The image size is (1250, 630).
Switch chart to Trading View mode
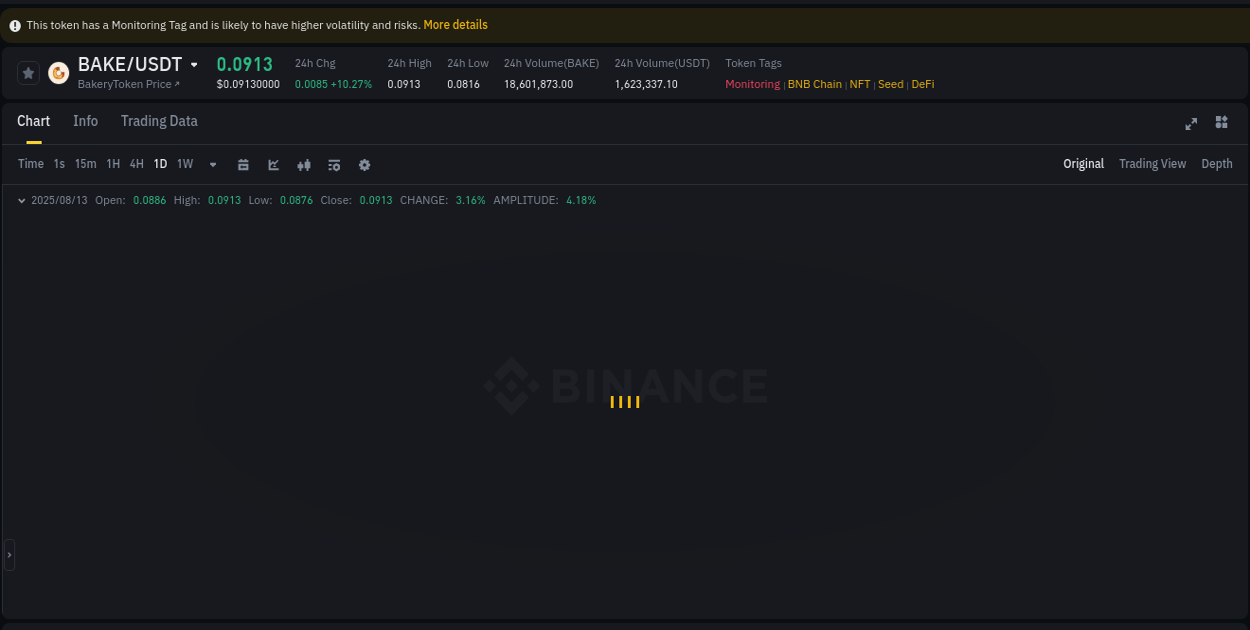[x=1152, y=163]
